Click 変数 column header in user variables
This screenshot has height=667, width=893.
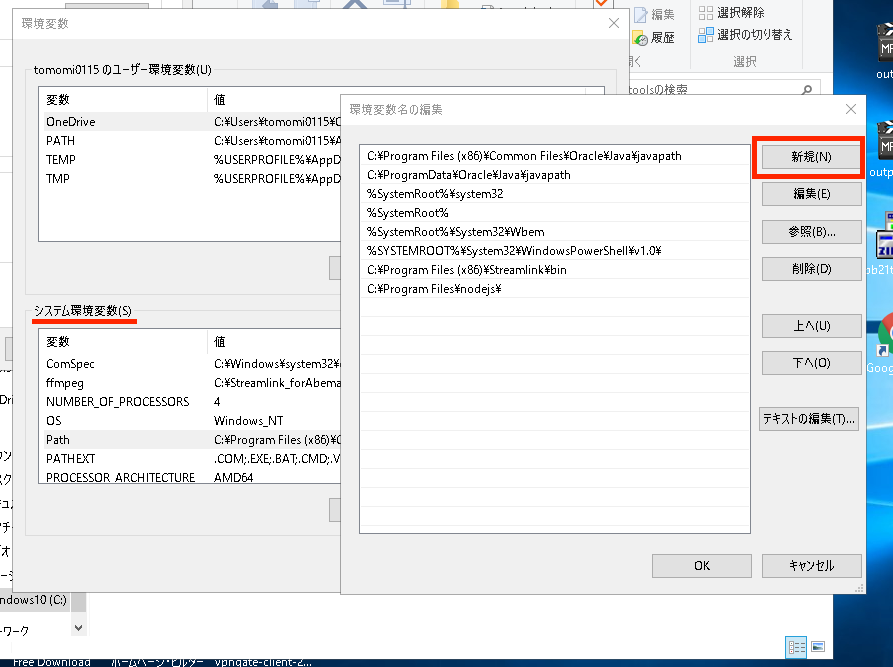tap(123, 100)
